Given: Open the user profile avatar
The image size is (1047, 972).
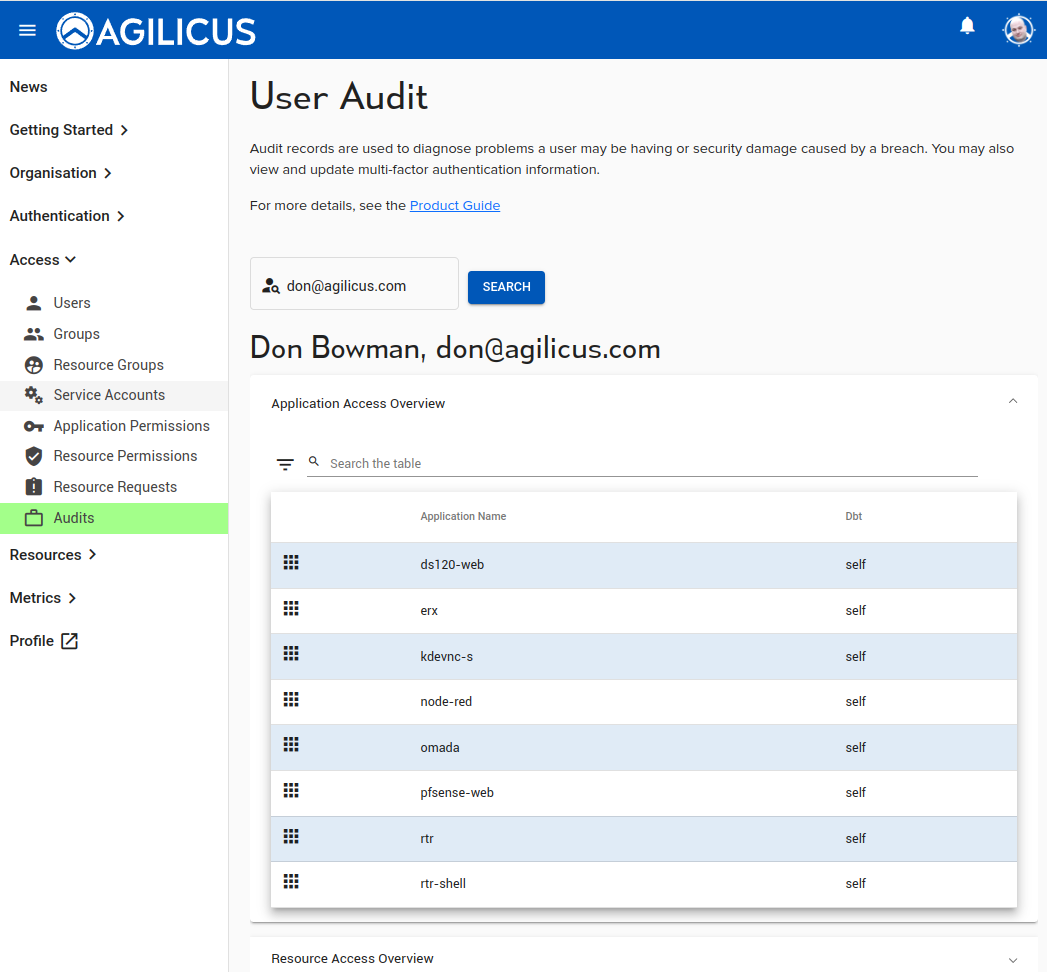Looking at the screenshot, I should pyautogui.click(x=1018, y=30).
